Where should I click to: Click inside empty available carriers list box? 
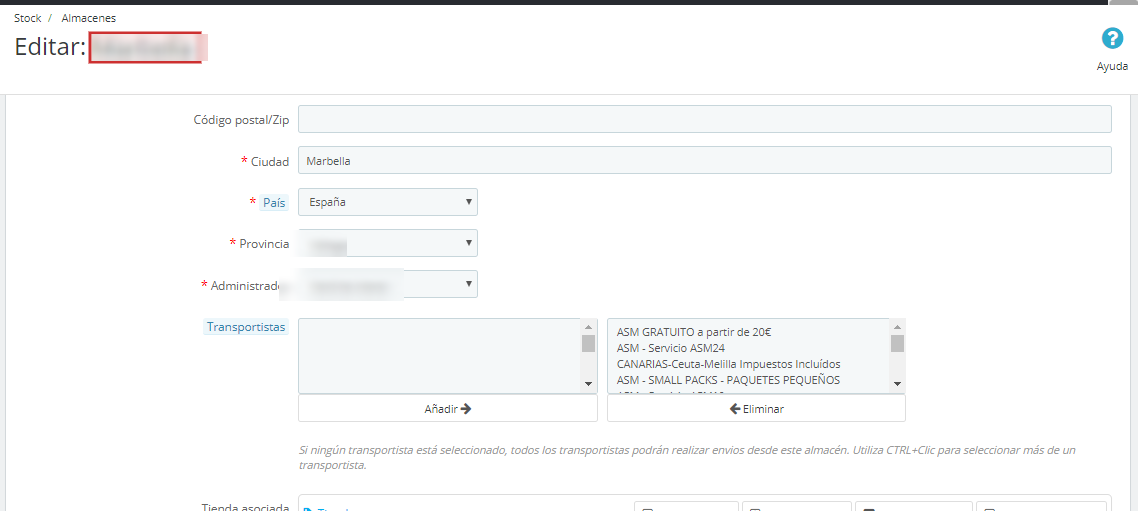coord(440,356)
